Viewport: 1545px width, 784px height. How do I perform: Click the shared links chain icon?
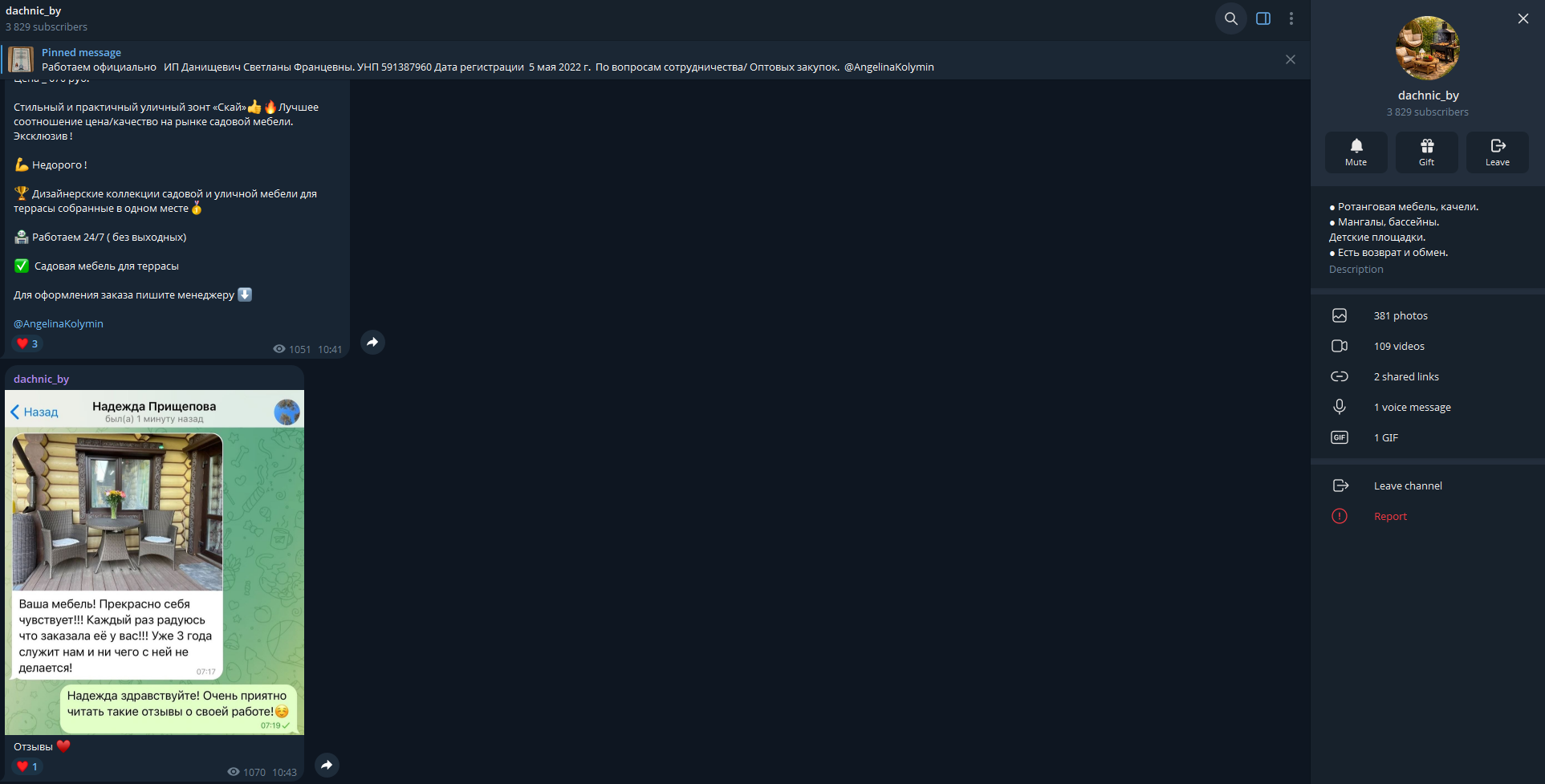tap(1340, 376)
